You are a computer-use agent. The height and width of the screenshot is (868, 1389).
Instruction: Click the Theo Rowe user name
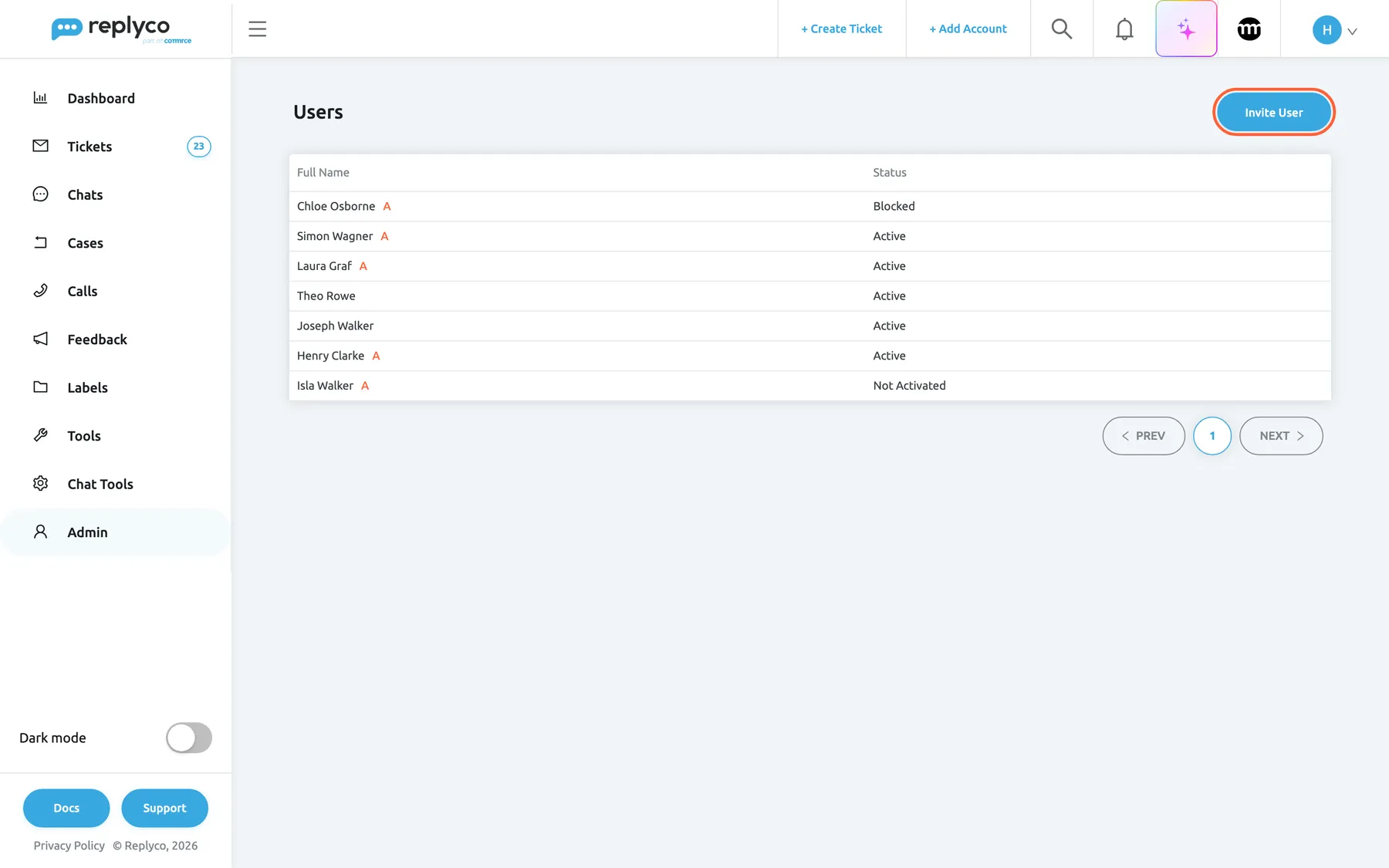click(326, 296)
